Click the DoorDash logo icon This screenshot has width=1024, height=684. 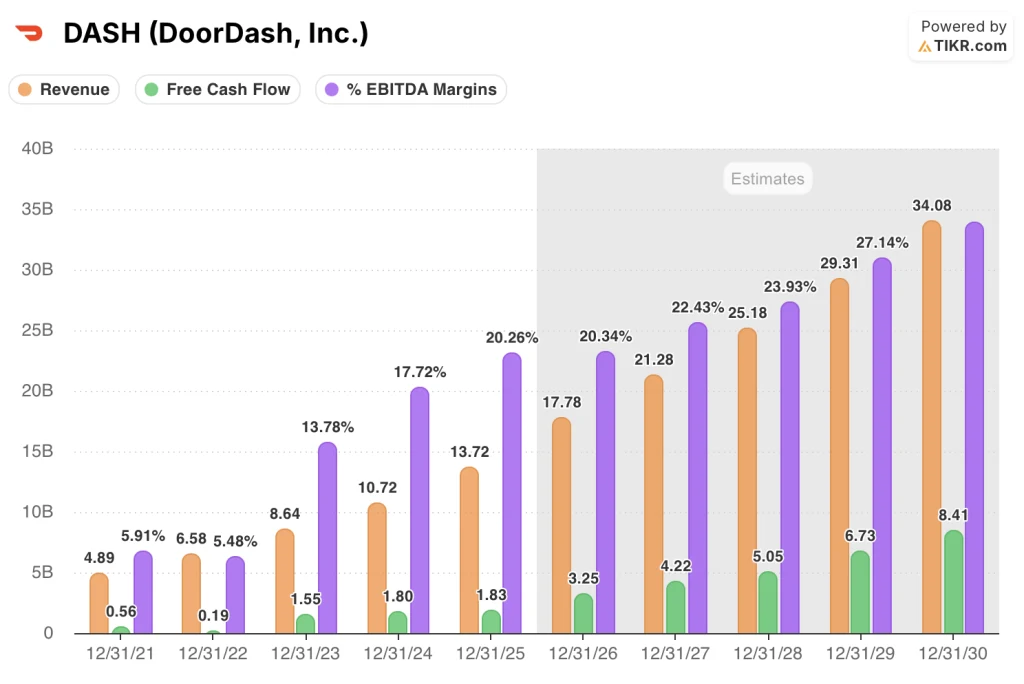point(29,33)
